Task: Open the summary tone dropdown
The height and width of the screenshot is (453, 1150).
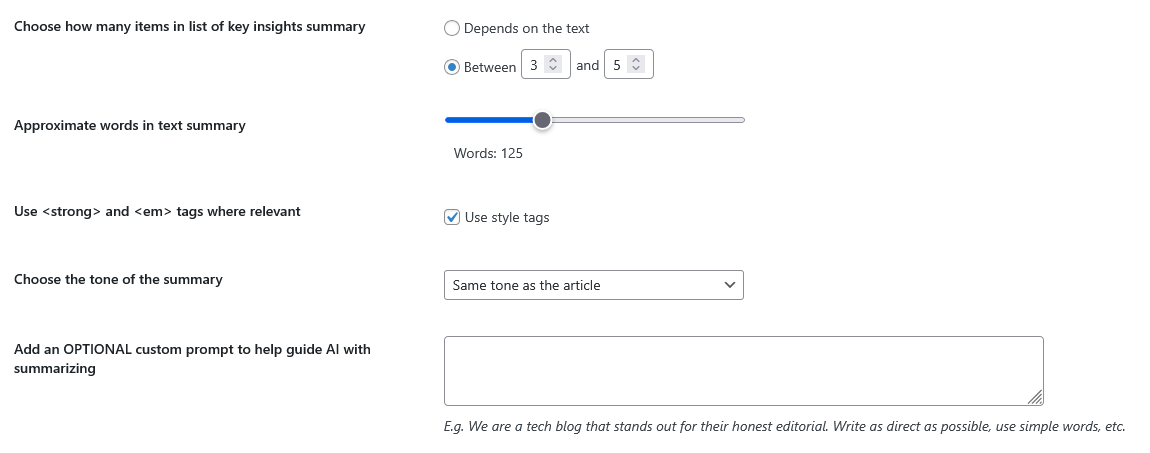Action: 592,285
